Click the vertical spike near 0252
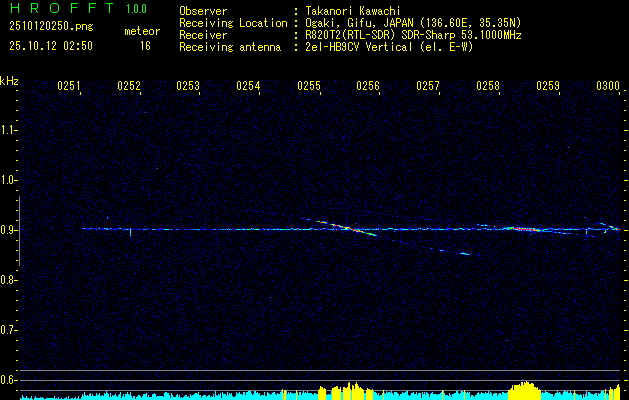The height and width of the screenshot is (400, 629). (x=130, y=233)
